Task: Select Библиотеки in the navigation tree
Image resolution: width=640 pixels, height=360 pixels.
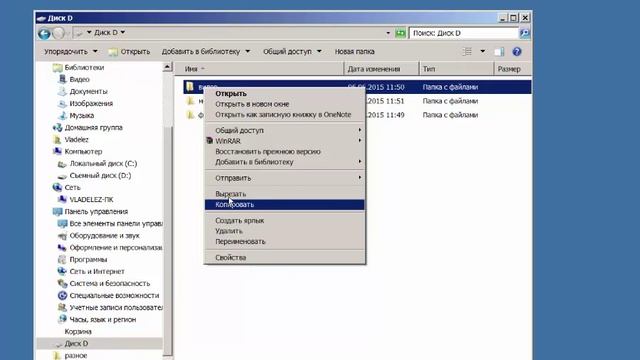Action: tap(84, 67)
